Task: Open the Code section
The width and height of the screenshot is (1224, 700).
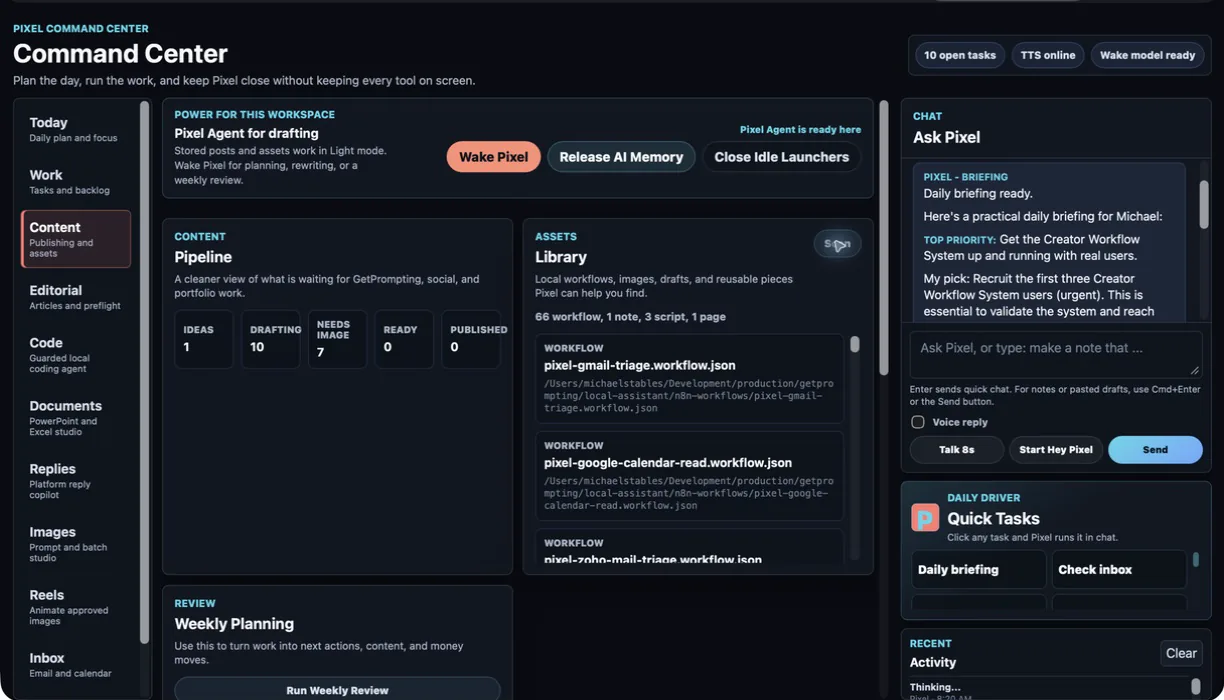Action: click(x=76, y=355)
